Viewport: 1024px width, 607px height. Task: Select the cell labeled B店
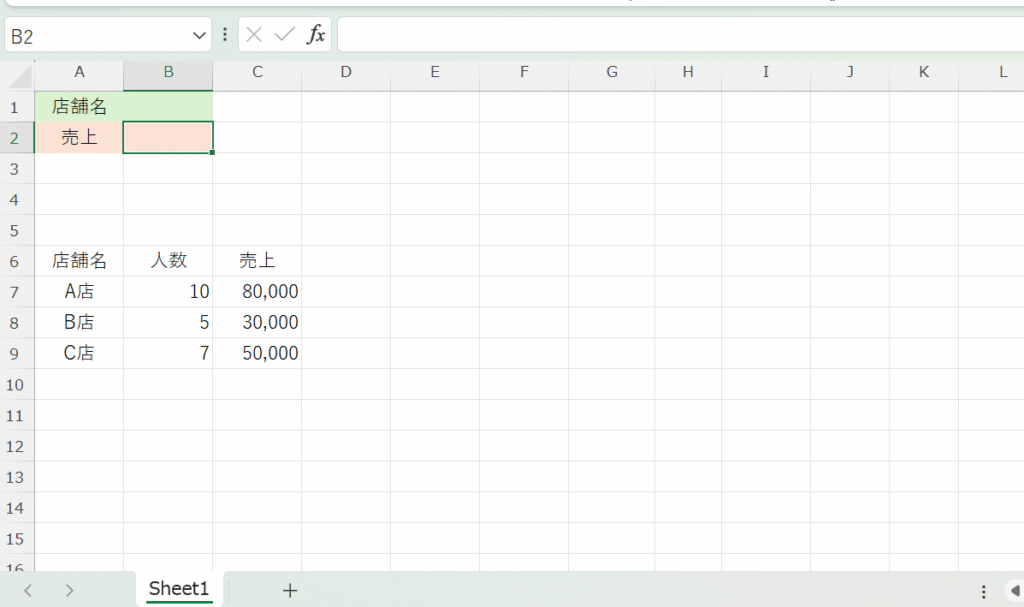(79, 323)
